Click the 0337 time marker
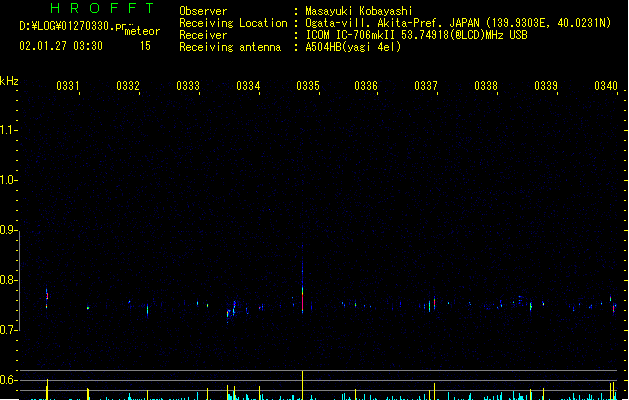Image resolution: width=629 pixels, height=400 pixels. point(426,86)
